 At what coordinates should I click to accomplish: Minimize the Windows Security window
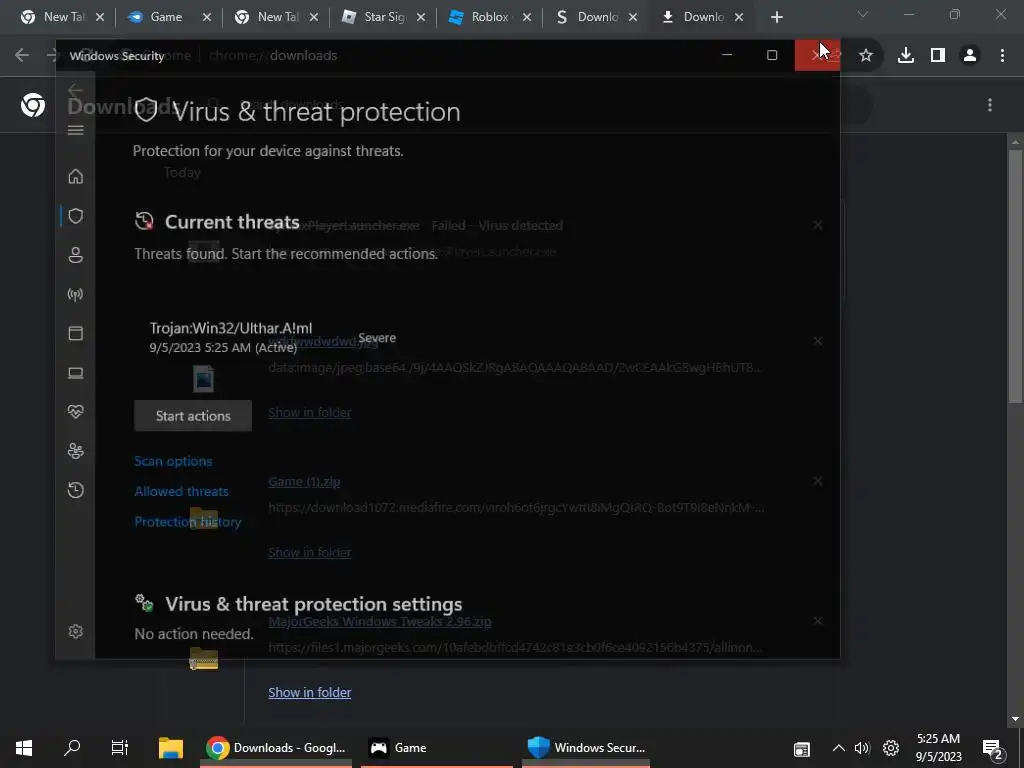[727, 55]
